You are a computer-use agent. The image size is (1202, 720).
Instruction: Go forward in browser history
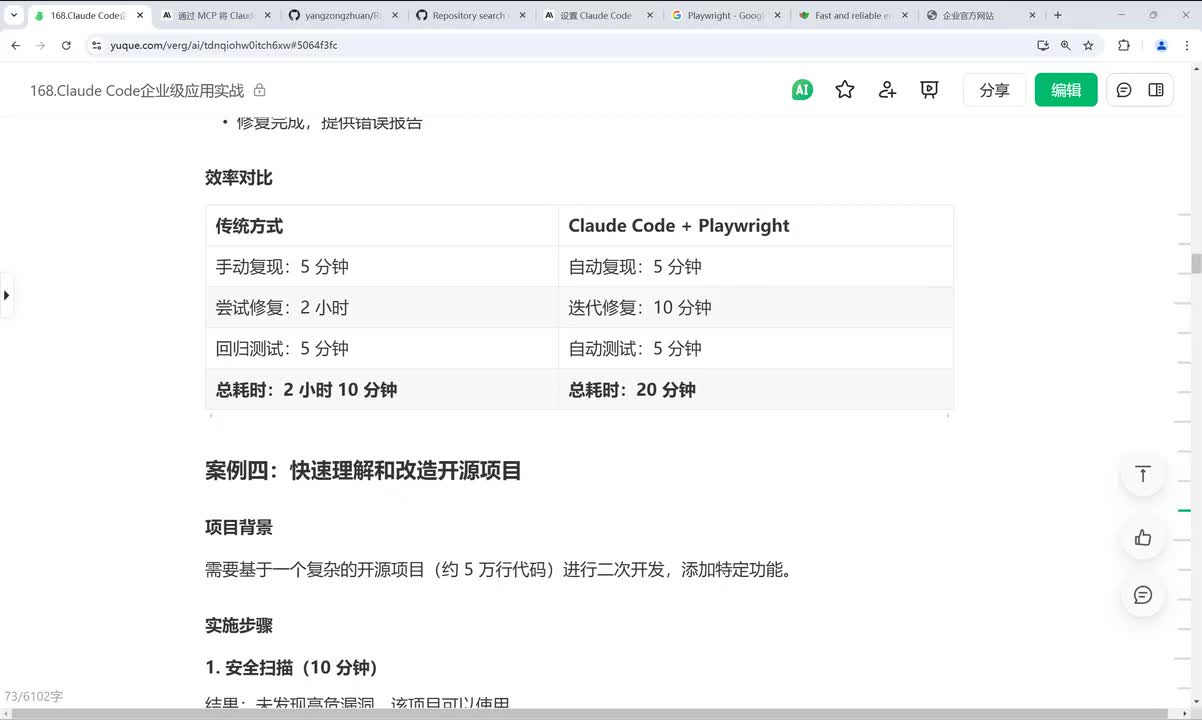click(x=40, y=45)
